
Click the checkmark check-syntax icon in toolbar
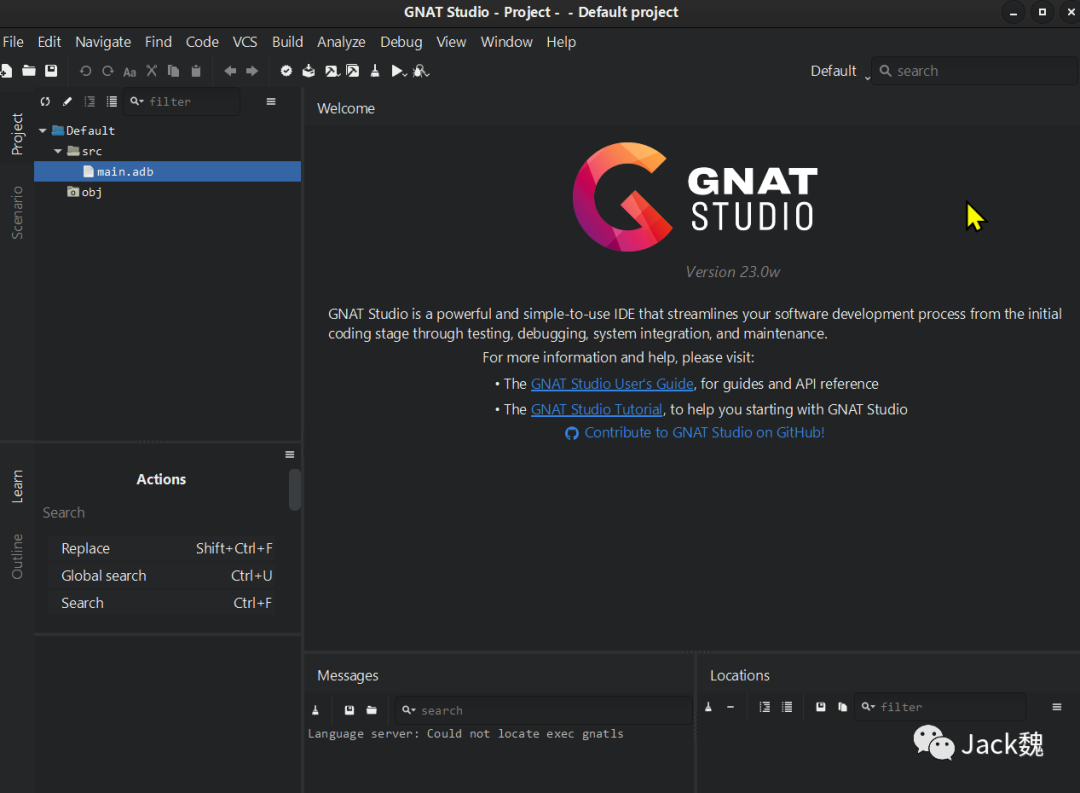(286, 71)
